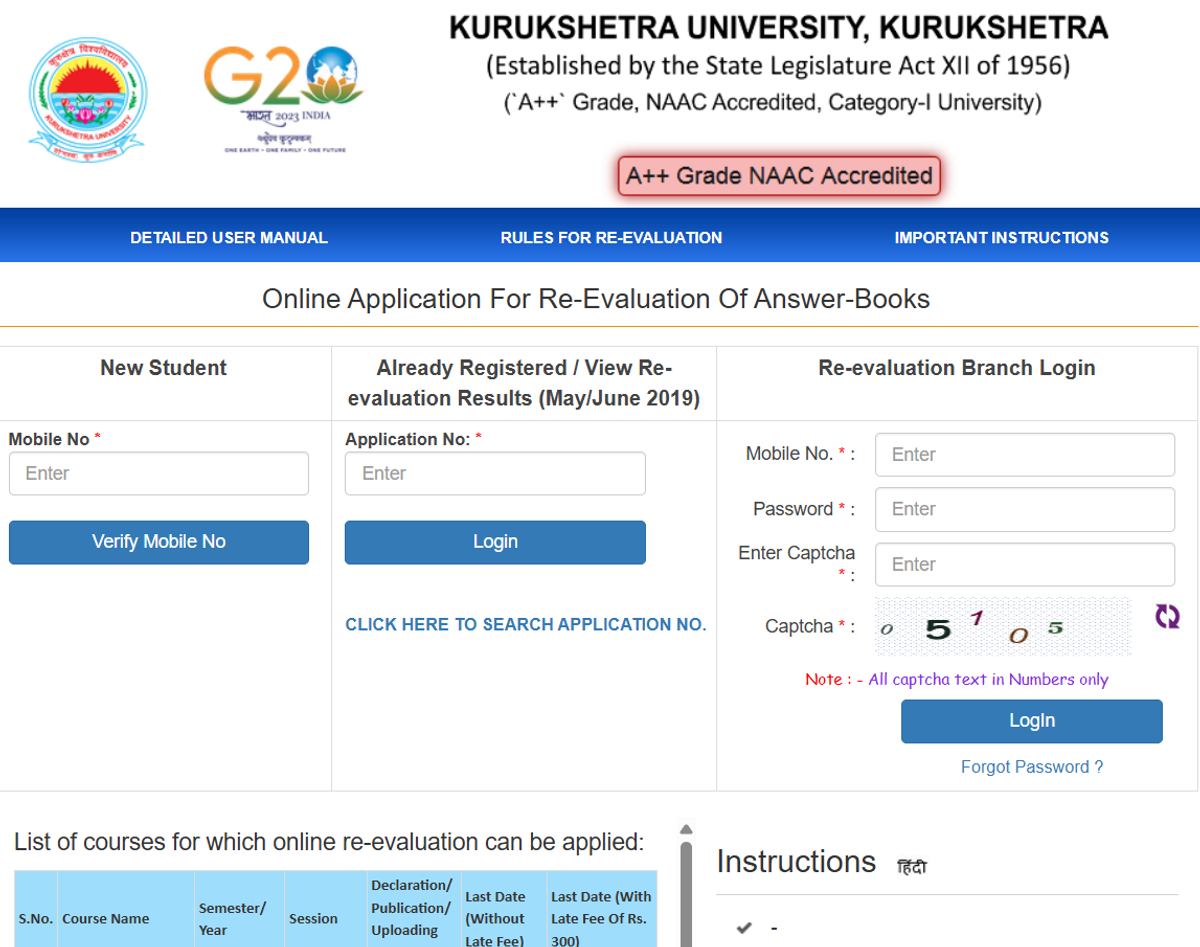Viewport: 1200px width, 947px height.
Task: Click Already Registered / View Re-evaluation Results heading
Action: [x=524, y=383]
